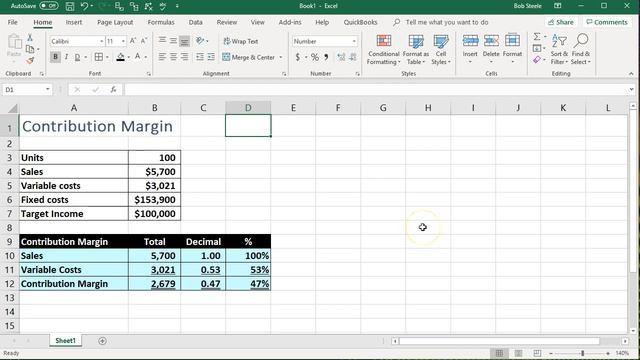Click the Increase Indent icon

[x=211, y=57]
